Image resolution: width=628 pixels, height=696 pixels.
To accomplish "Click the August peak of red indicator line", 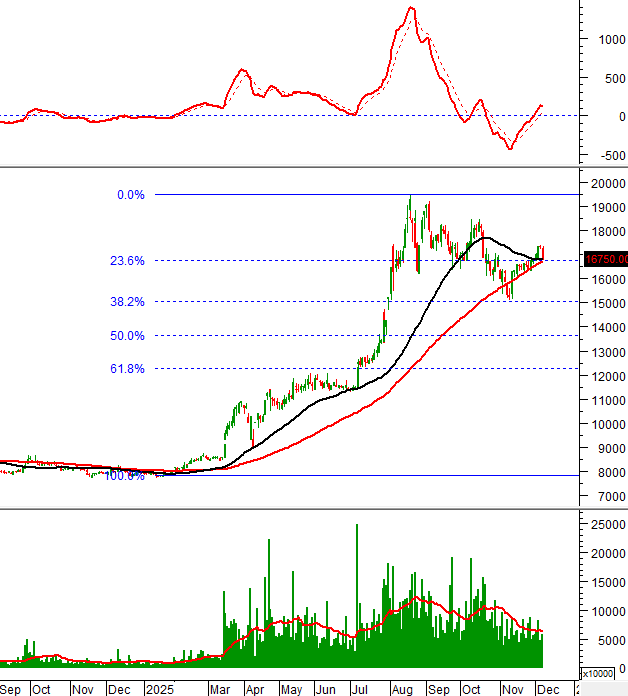I will [411, 9].
